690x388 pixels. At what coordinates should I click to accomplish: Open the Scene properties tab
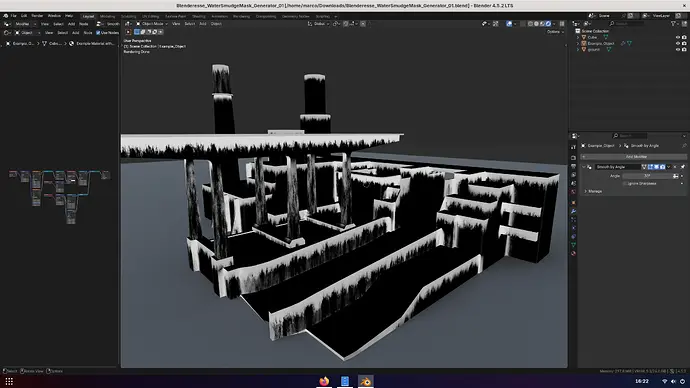[573, 183]
